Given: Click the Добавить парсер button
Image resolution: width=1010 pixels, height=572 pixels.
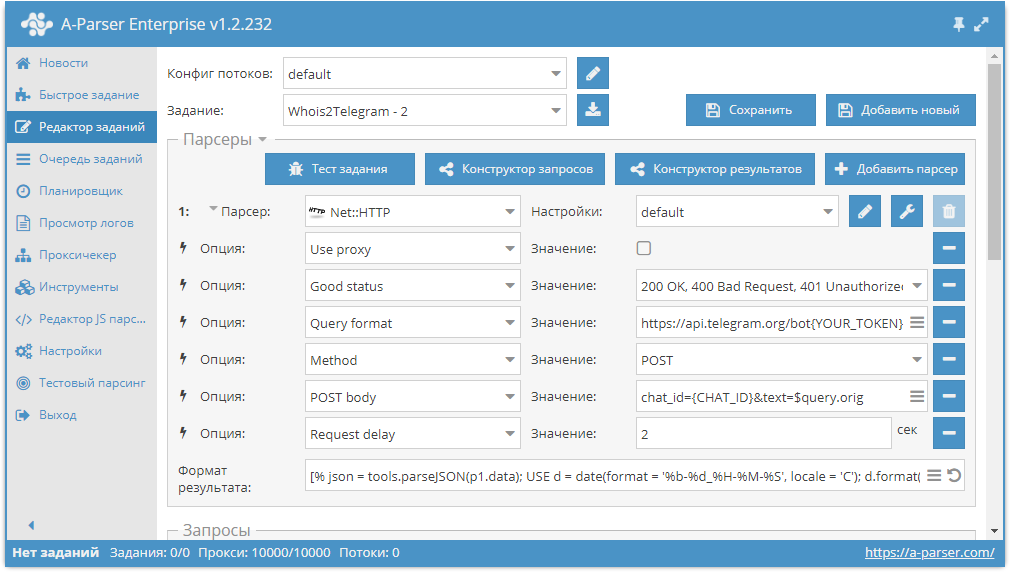Looking at the screenshot, I should [895, 169].
